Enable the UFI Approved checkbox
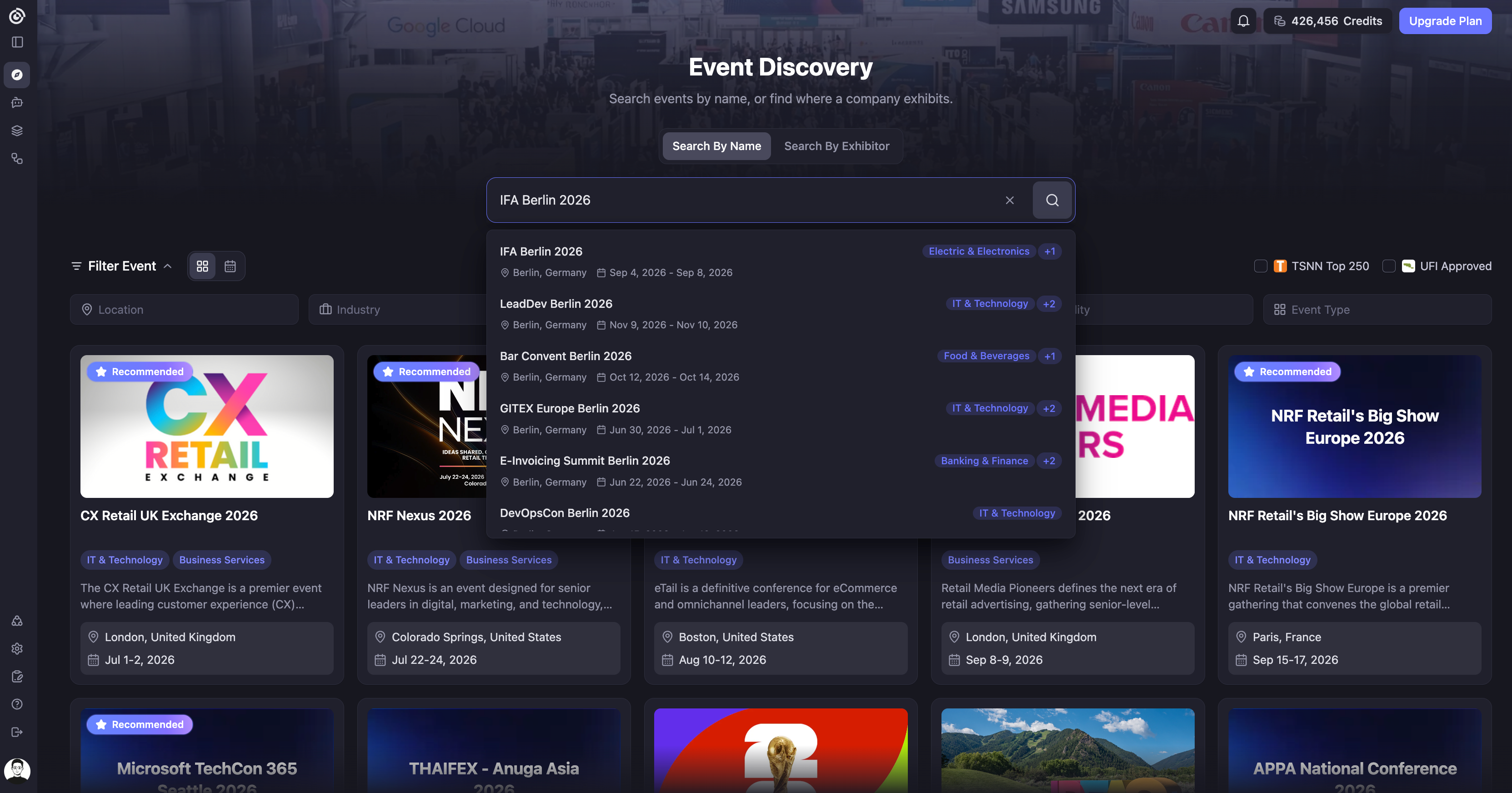The image size is (1512, 793). [1388, 266]
